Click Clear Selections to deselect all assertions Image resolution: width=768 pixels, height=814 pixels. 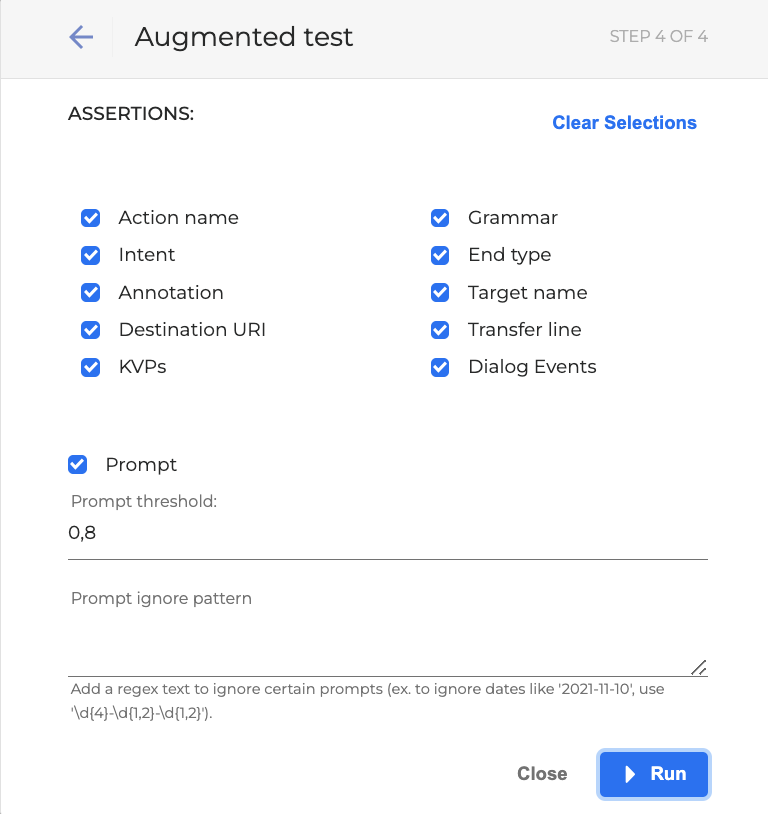coord(624,122)
